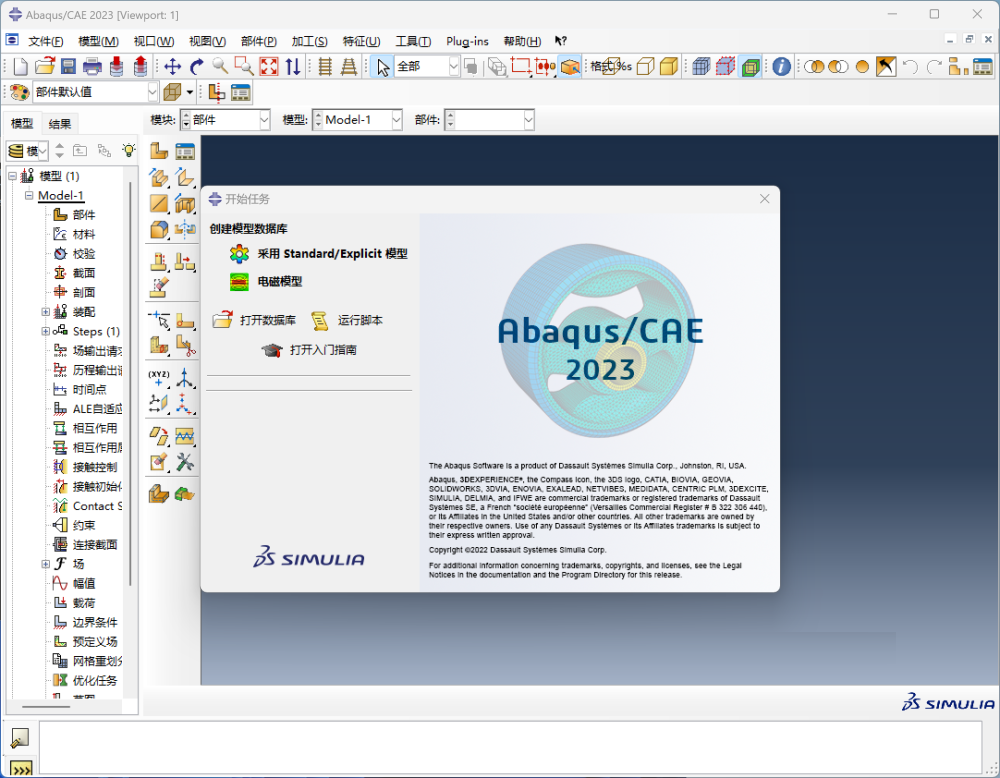Click the repair tools wrench icon

(x=185, y=462)
